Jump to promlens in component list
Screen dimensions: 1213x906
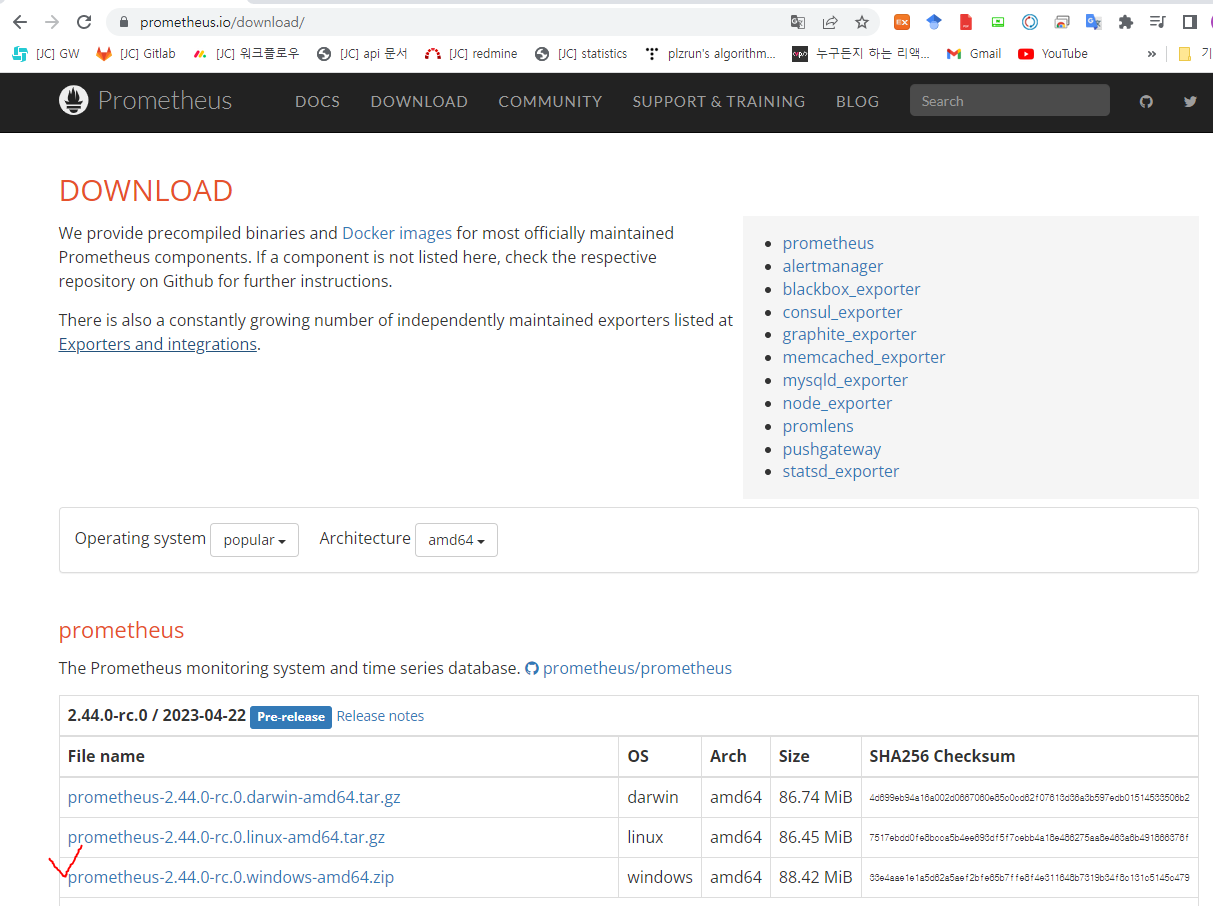818,426
